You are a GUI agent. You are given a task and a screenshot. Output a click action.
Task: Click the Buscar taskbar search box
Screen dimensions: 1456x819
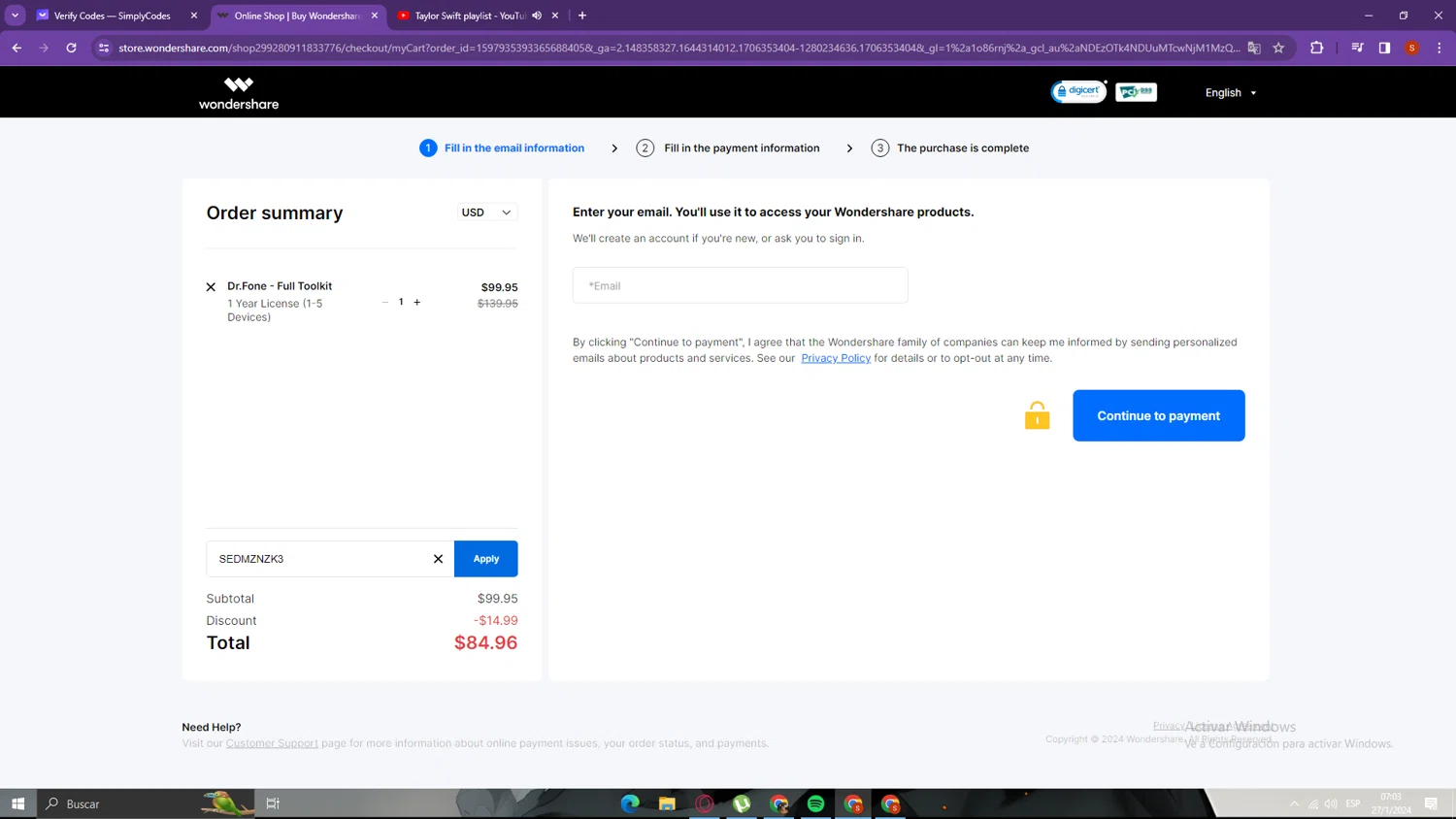pos(146,803)
